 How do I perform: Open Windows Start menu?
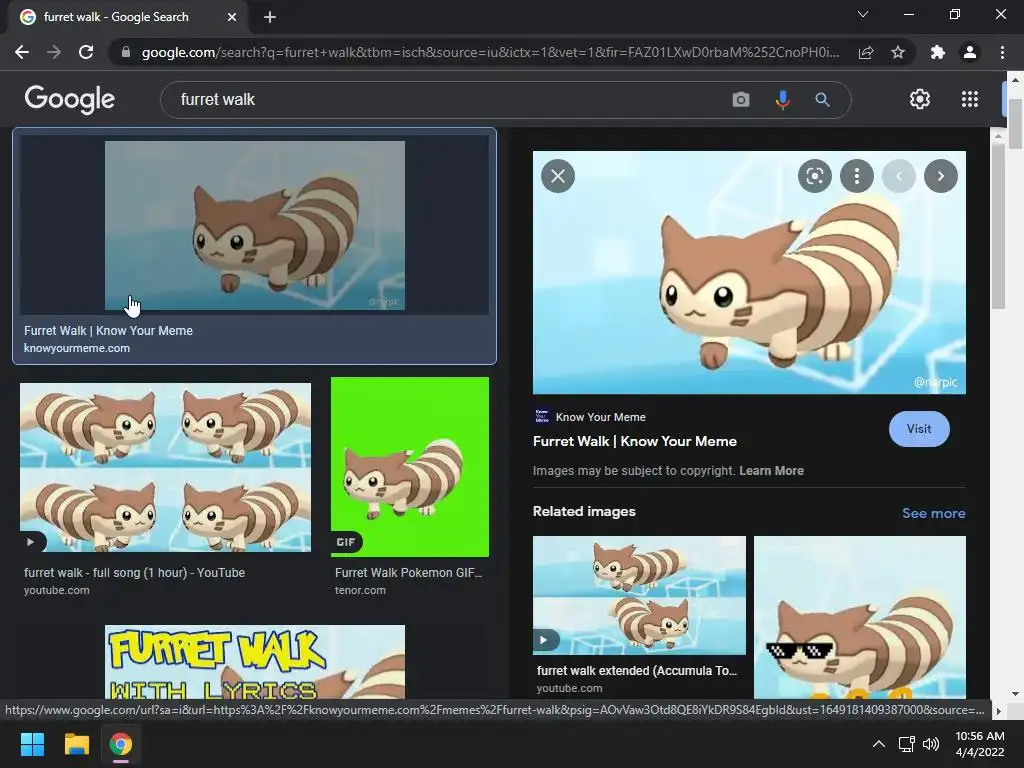pyautogui.click(x=32, y=744)
